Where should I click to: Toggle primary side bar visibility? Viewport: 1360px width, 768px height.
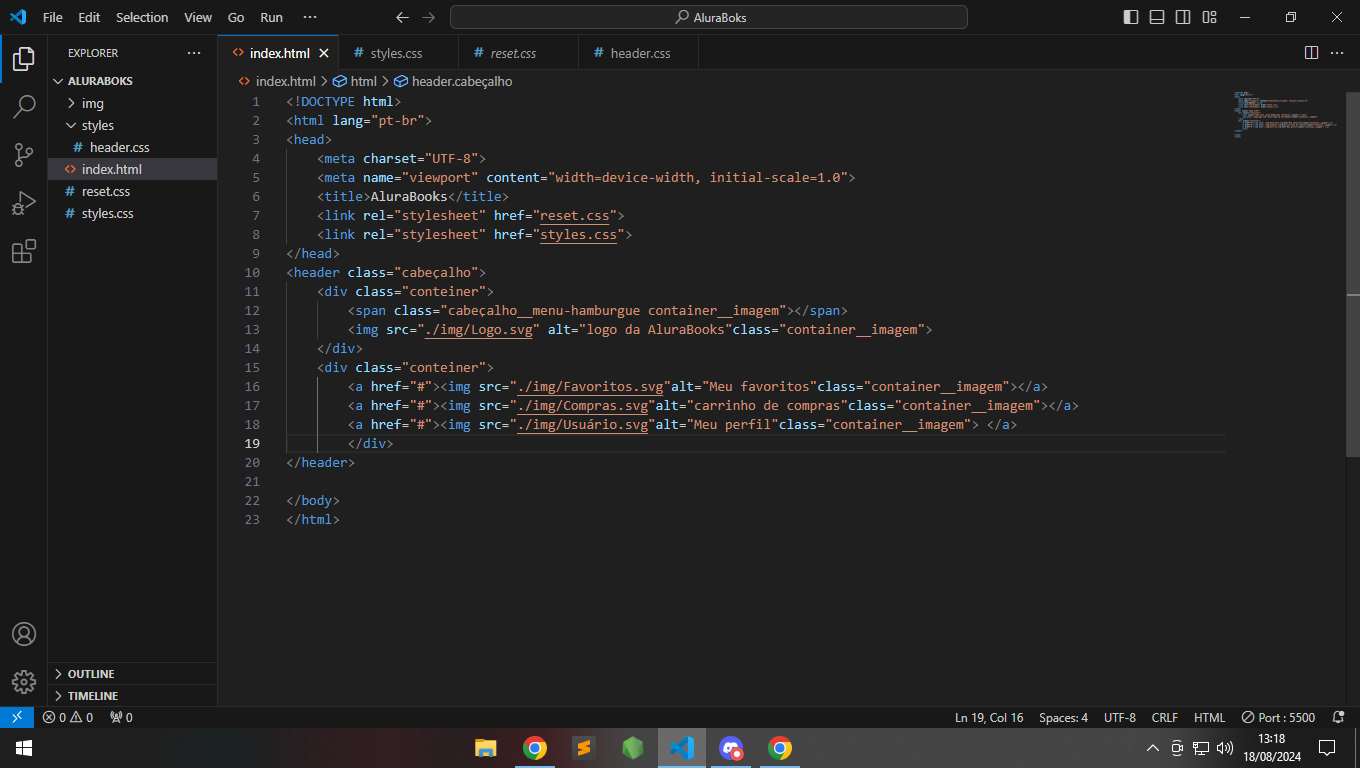[1131, 17]
